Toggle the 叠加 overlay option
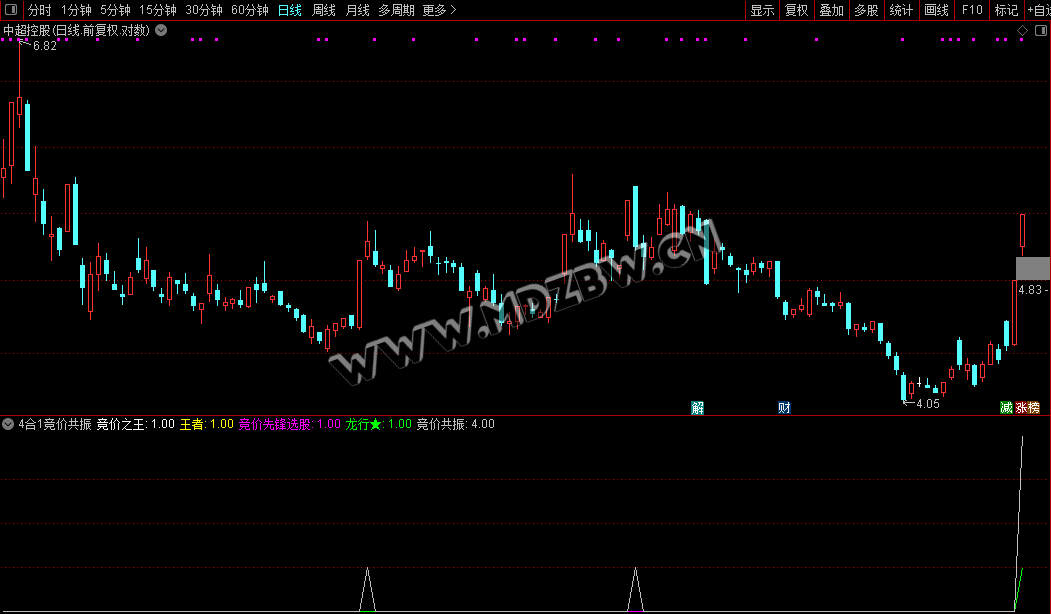The image size is (1051, 614). pos(832,10)
